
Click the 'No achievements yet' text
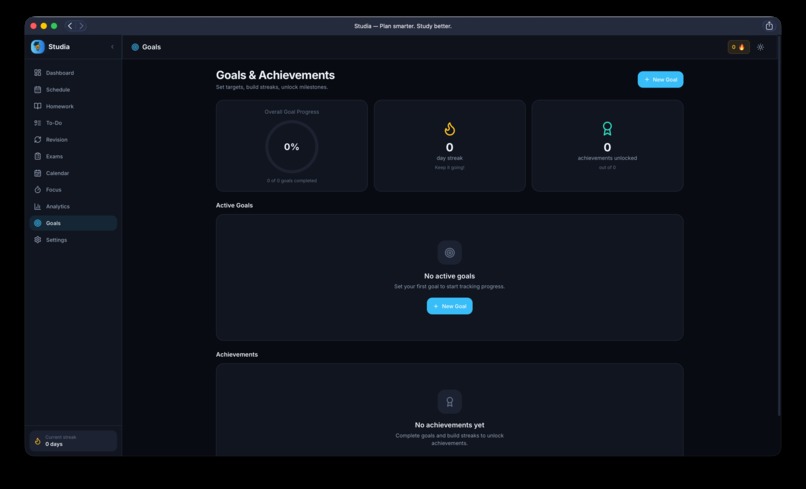click(x=450, y=425)
